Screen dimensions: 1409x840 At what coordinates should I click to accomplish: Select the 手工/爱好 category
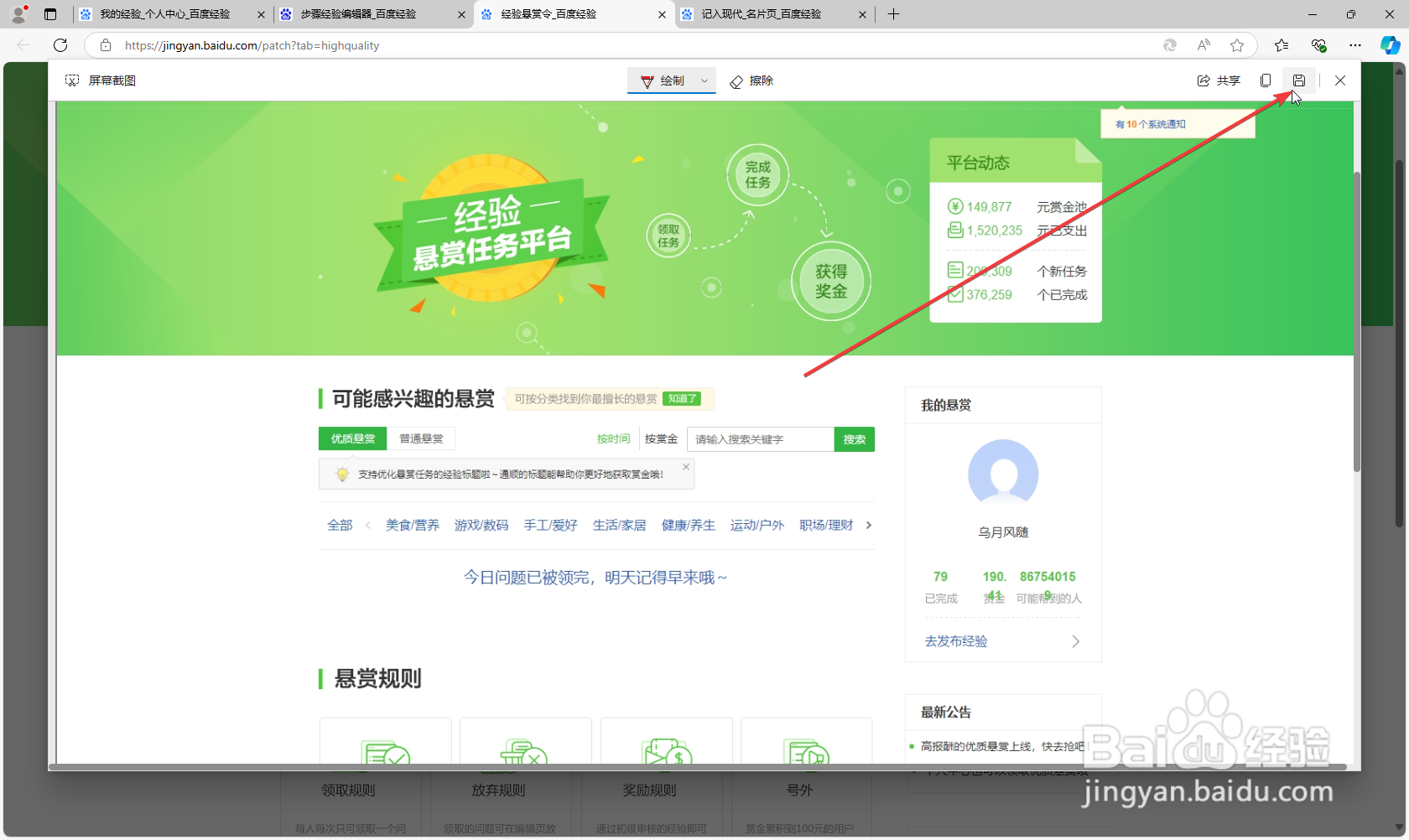550,525
